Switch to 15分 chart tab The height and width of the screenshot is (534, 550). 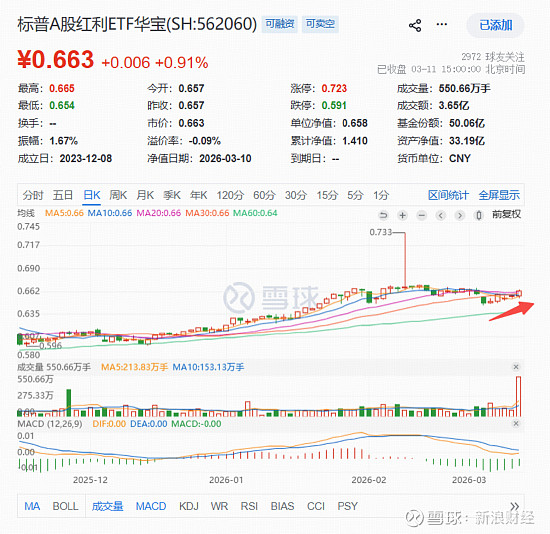coord(327,195)
